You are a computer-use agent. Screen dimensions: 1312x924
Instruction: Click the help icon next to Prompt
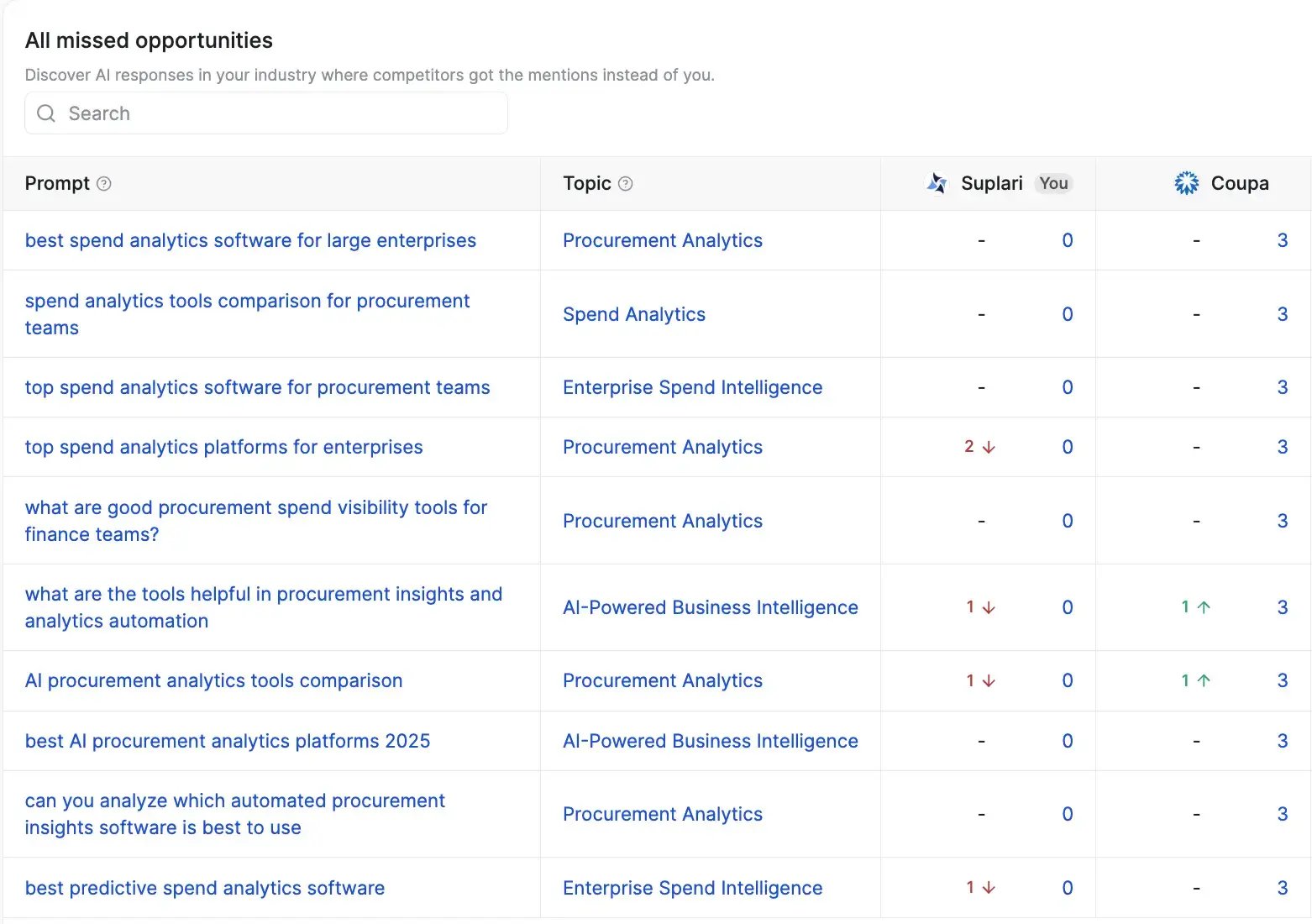(104, 184)
